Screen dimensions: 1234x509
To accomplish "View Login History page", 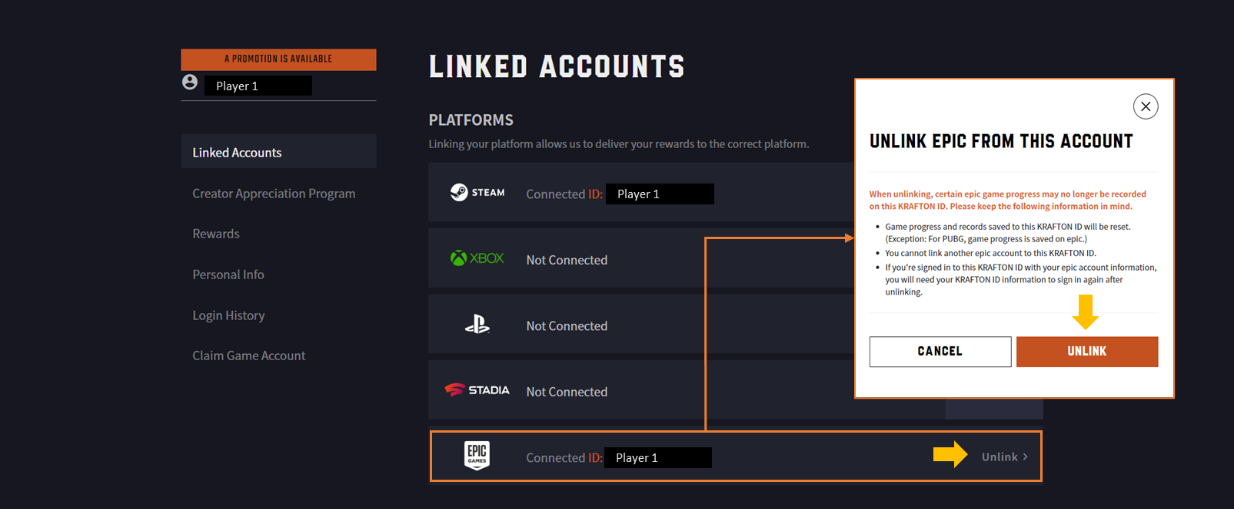I will pos(228,315).
